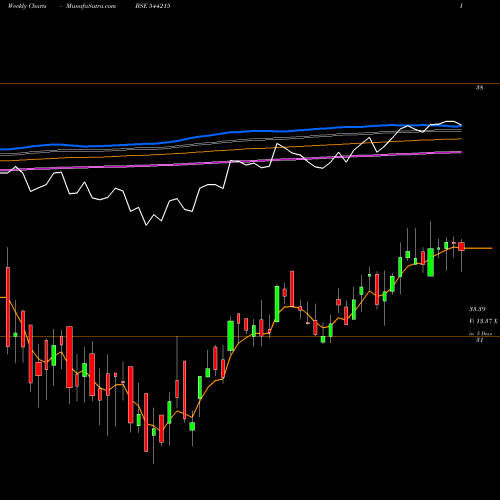The width and height of the screenshot is (500, 500).
Task: Click the "31" price axis label
Action: point(479,340)
